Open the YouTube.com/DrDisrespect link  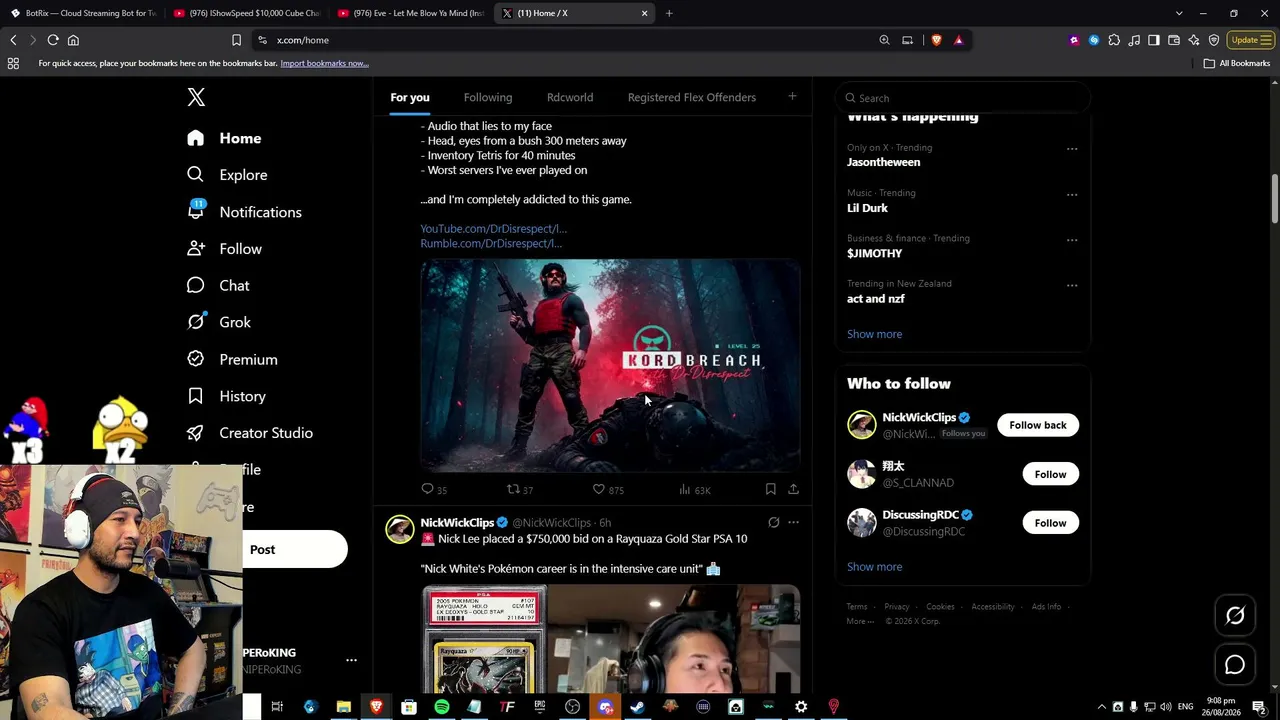click(494, 229)
